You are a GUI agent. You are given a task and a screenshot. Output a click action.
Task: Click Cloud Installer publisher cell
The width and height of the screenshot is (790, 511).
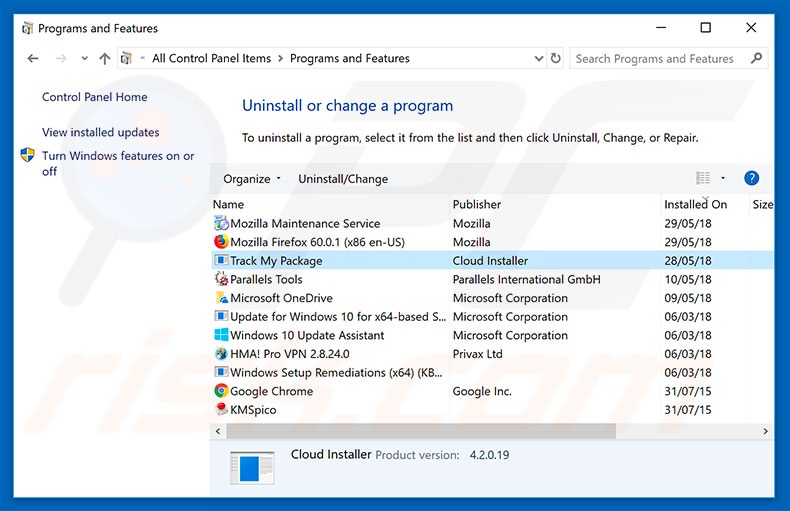pos(490,261)
